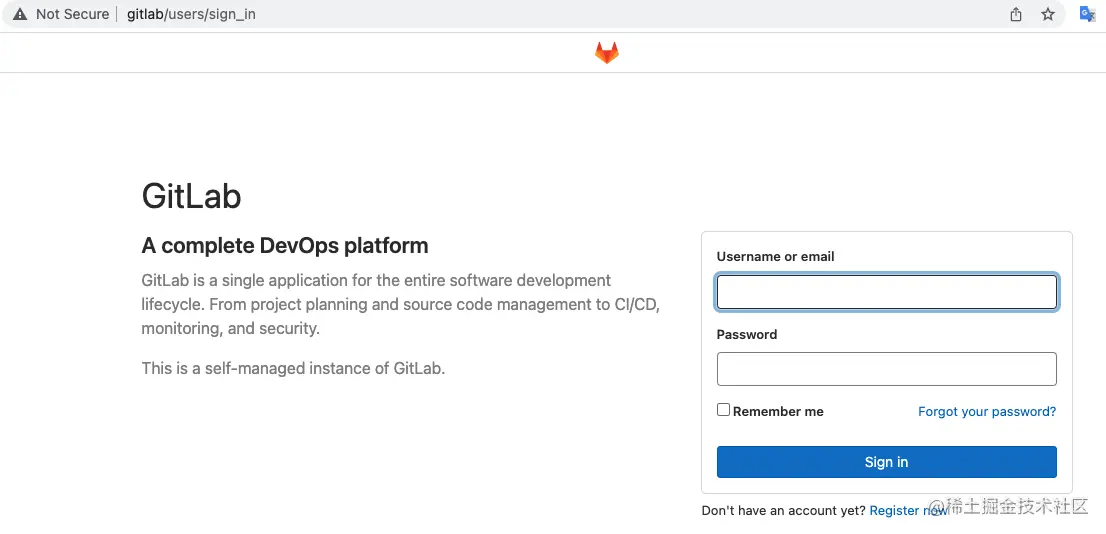Focus the Username or email field

(x=887, y=292)
